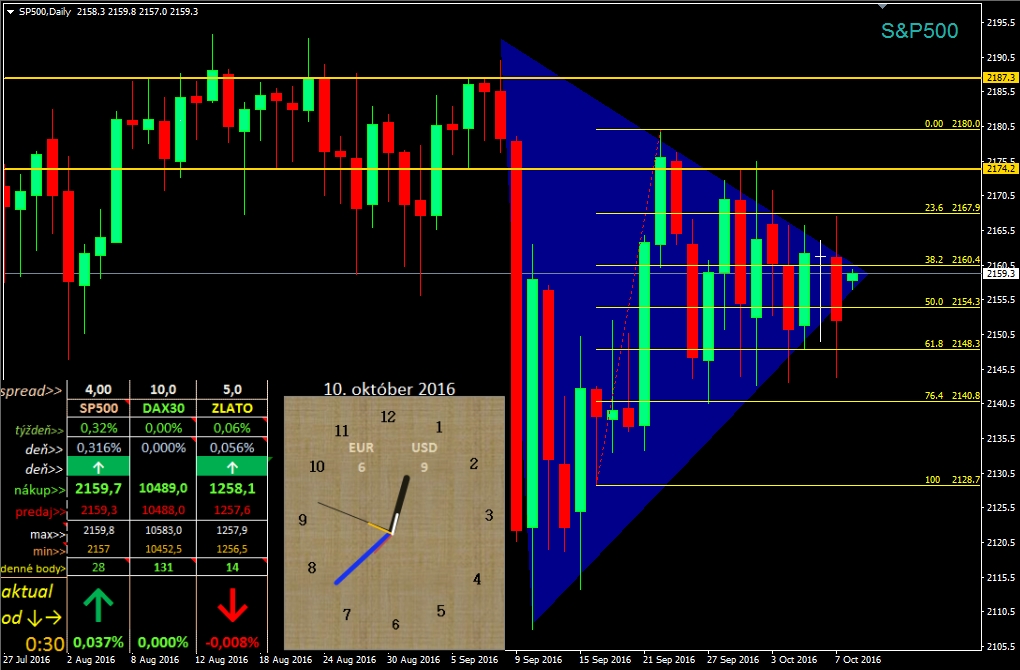Click the predaj price 10488,0
This screenshot has width=1020, height=670.
pos(163,510)
